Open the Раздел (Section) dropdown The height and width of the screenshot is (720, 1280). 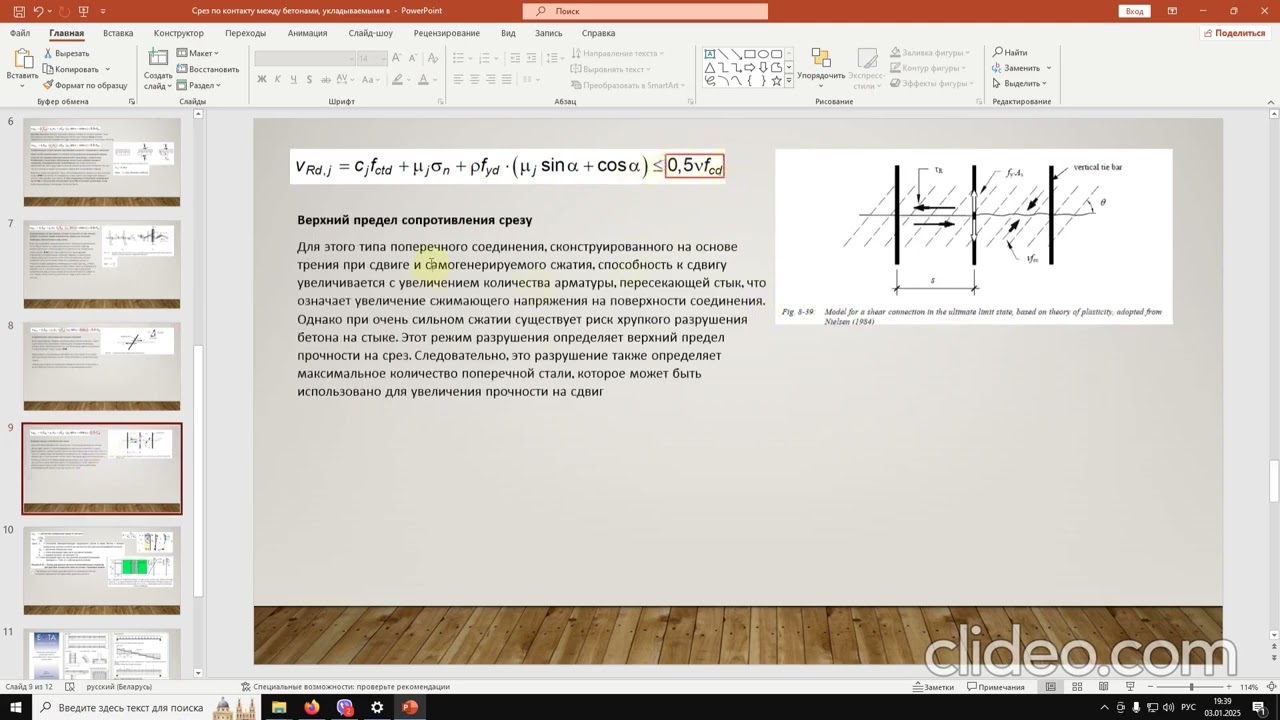pos(199,85)
